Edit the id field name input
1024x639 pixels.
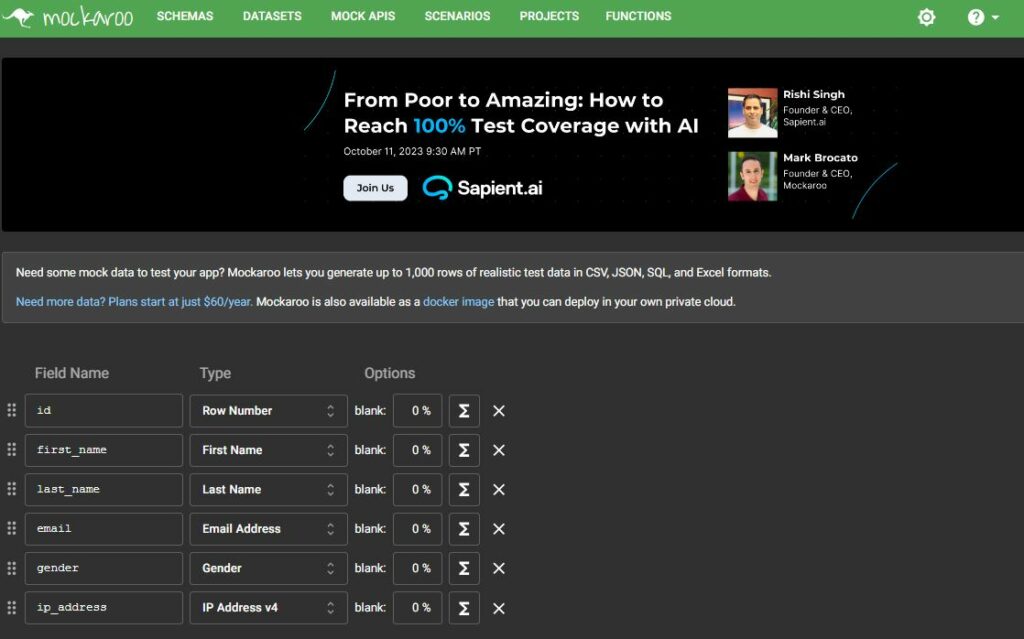click(104, 411)
